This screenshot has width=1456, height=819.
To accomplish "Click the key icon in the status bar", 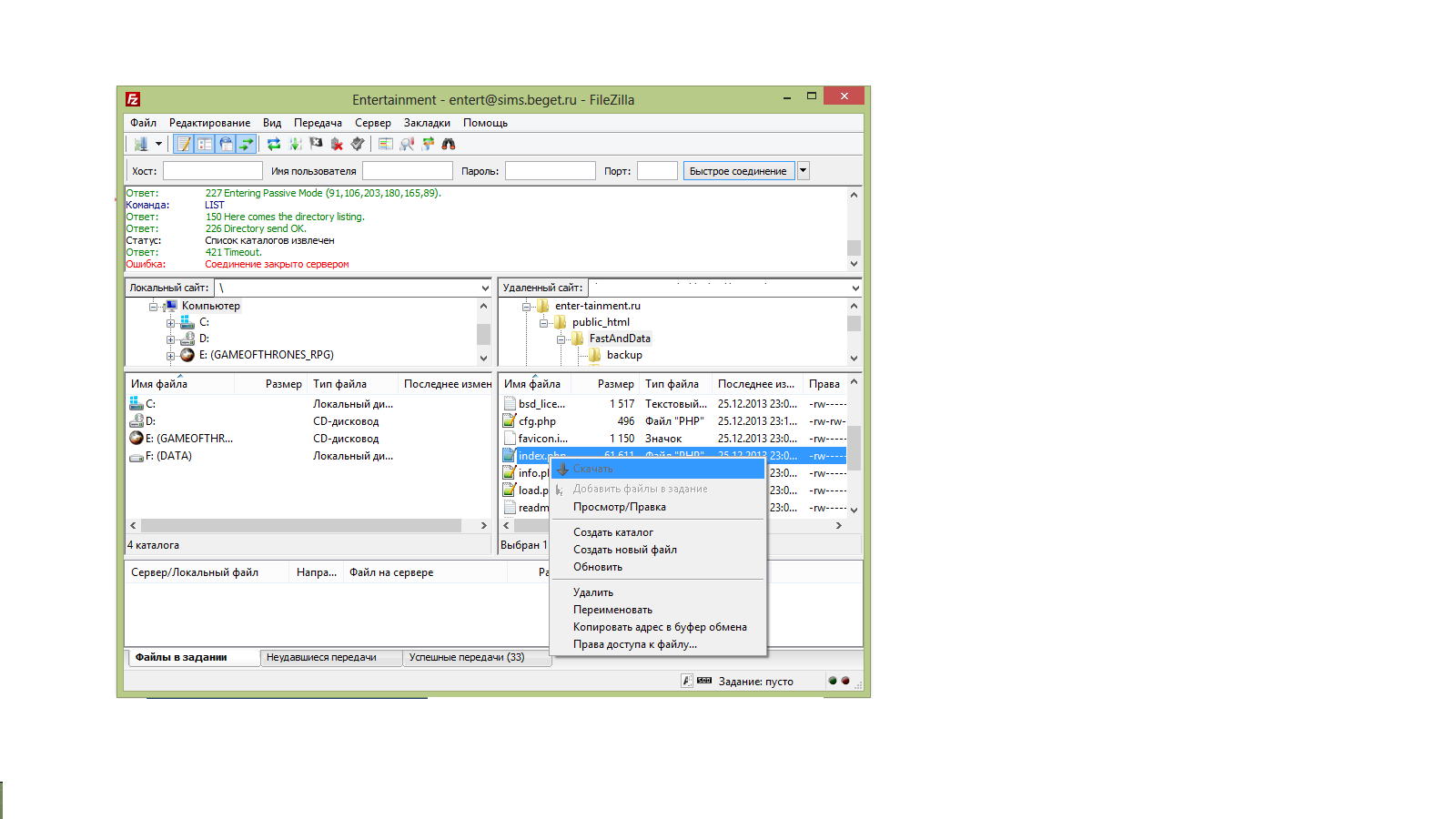I will pos(687,681).
